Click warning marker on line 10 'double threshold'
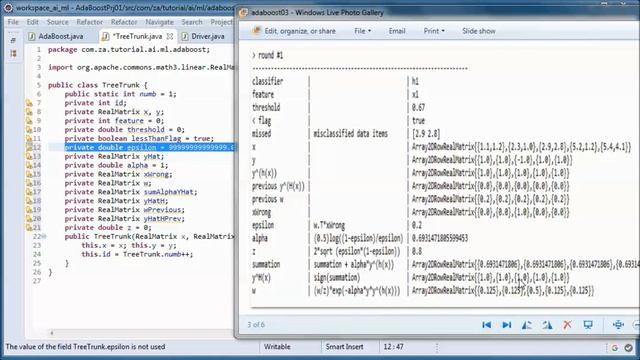This screenshot has width=640, height=360. (29, 130)
